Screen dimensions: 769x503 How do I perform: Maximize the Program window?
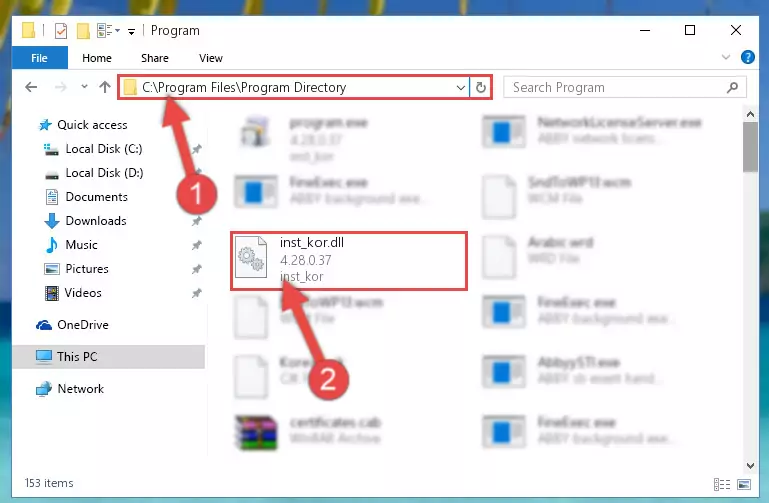[690, 30]
